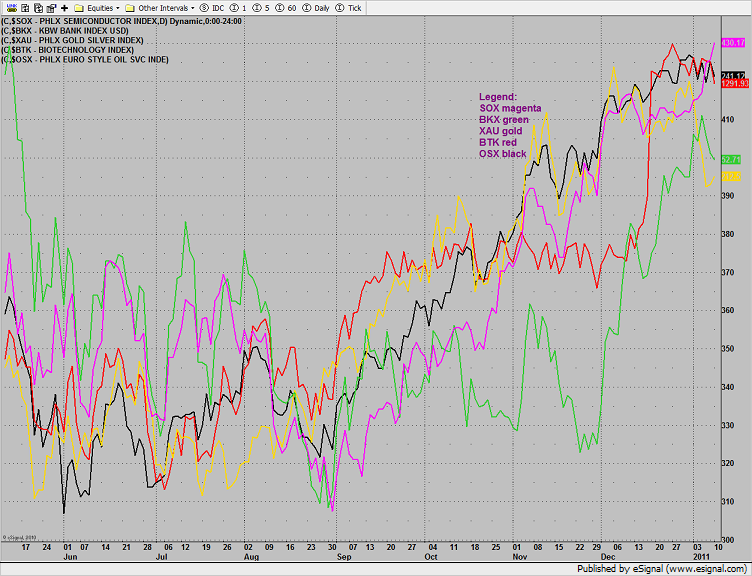Click the Nov month label on time axis
Viewport: 752px width, 576px height.
click(520, 557)
